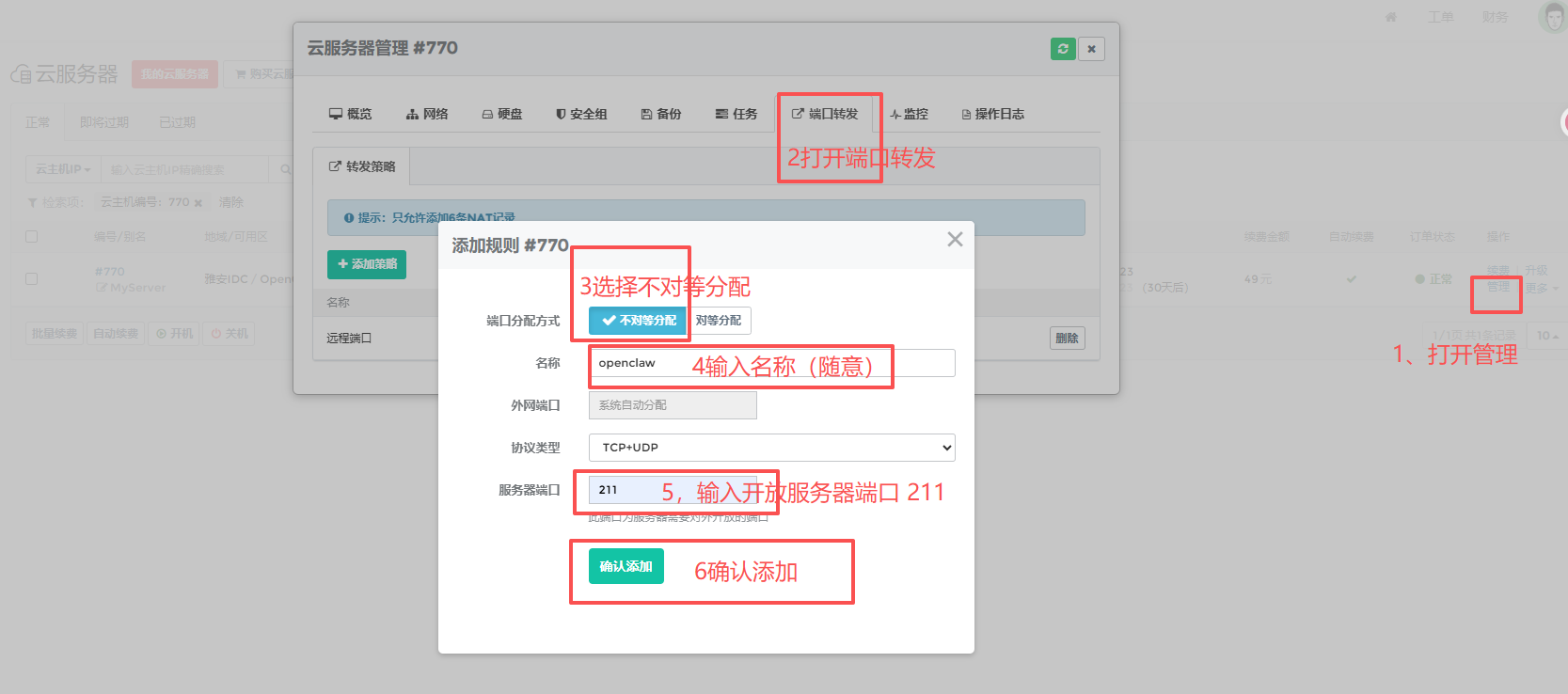This screenshot has width=1568, height=694.
Task: Click the 管理 link for server #770
Action: pos(1498,287)
